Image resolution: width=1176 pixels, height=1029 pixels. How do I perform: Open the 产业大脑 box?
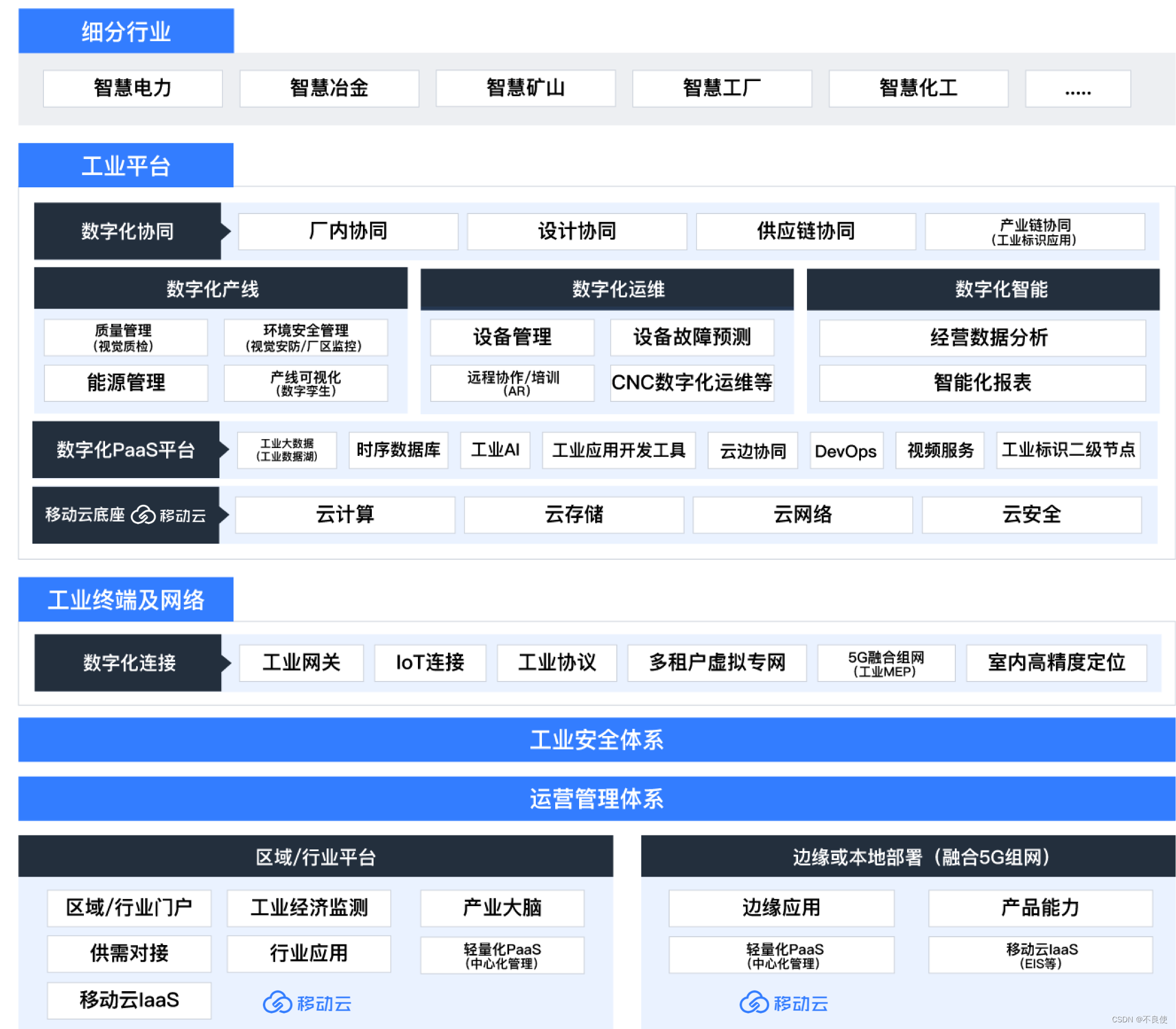(x=502, y=907)
